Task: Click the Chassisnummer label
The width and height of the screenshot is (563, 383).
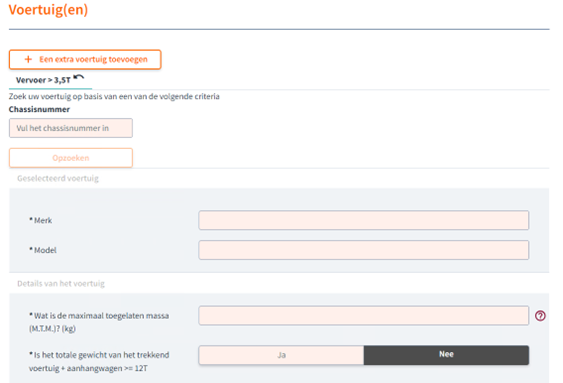Action: pyautogui.click(x=39, y=109)
